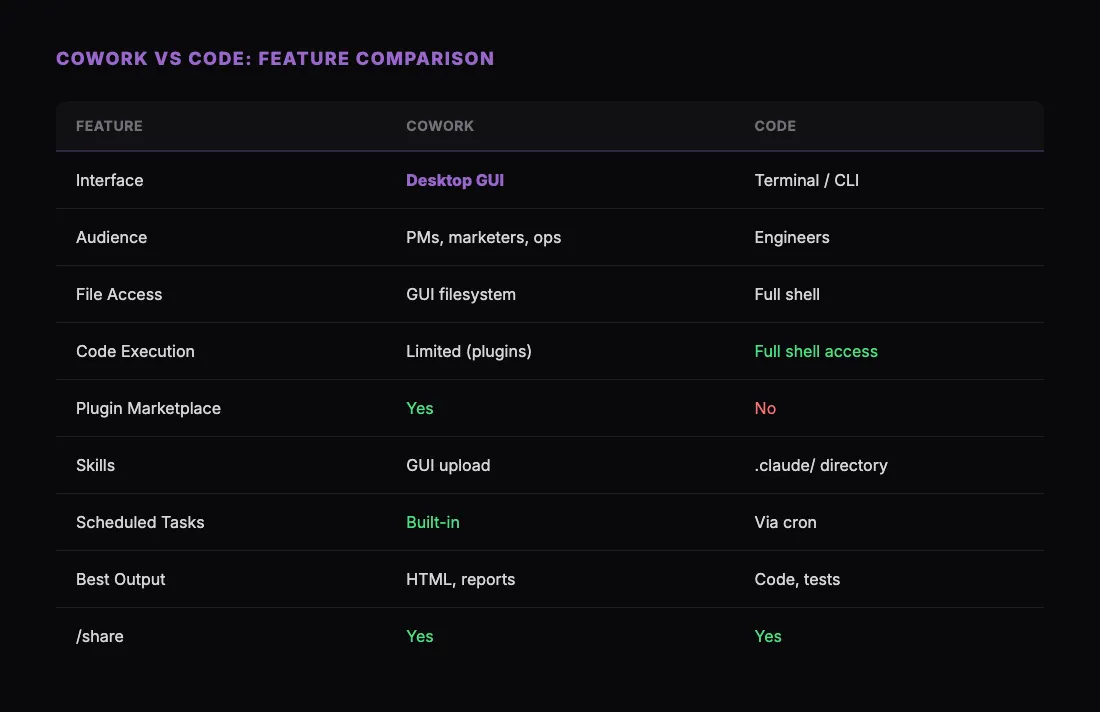The width and height of the screenshot is (1100, 712).
Task: Click 'Yes' under CODE for /share
Action: click(x=768, y=636)
